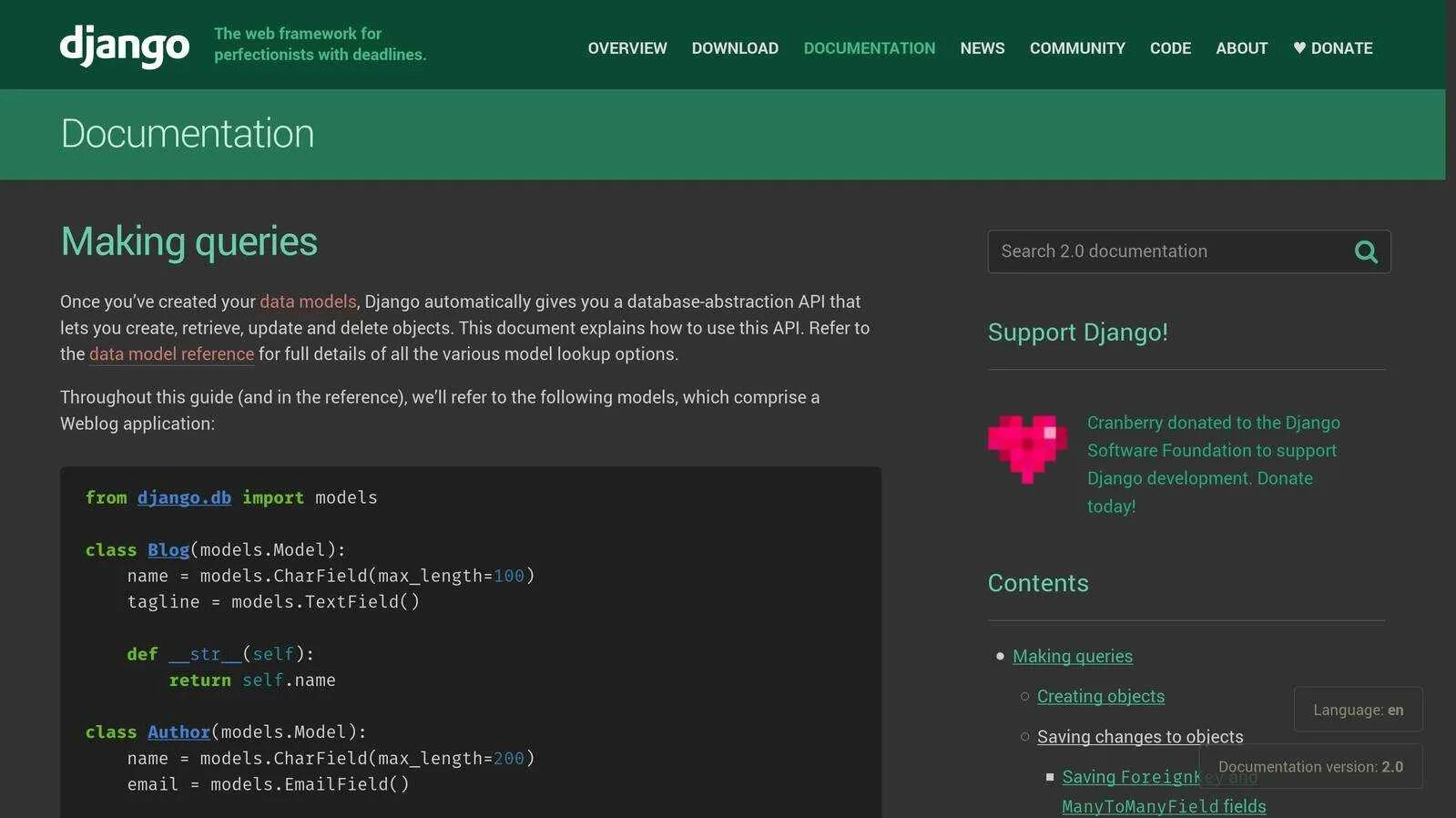Focus the Search 2.0 documentation field
This screenshot has width=1456, height=818.
[1166, 251]
